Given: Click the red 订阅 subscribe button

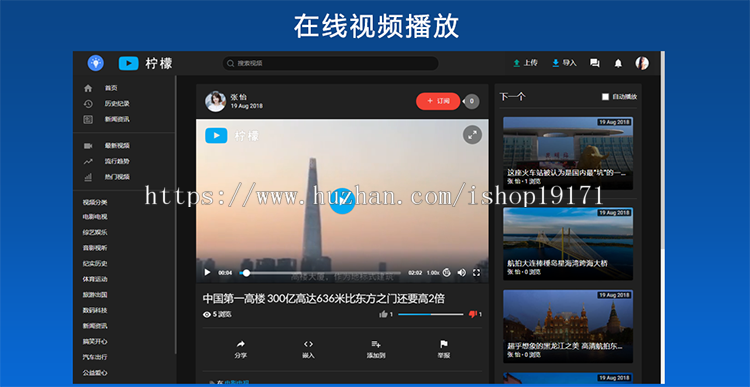Looking at the screenshot, I should point(438,101).
